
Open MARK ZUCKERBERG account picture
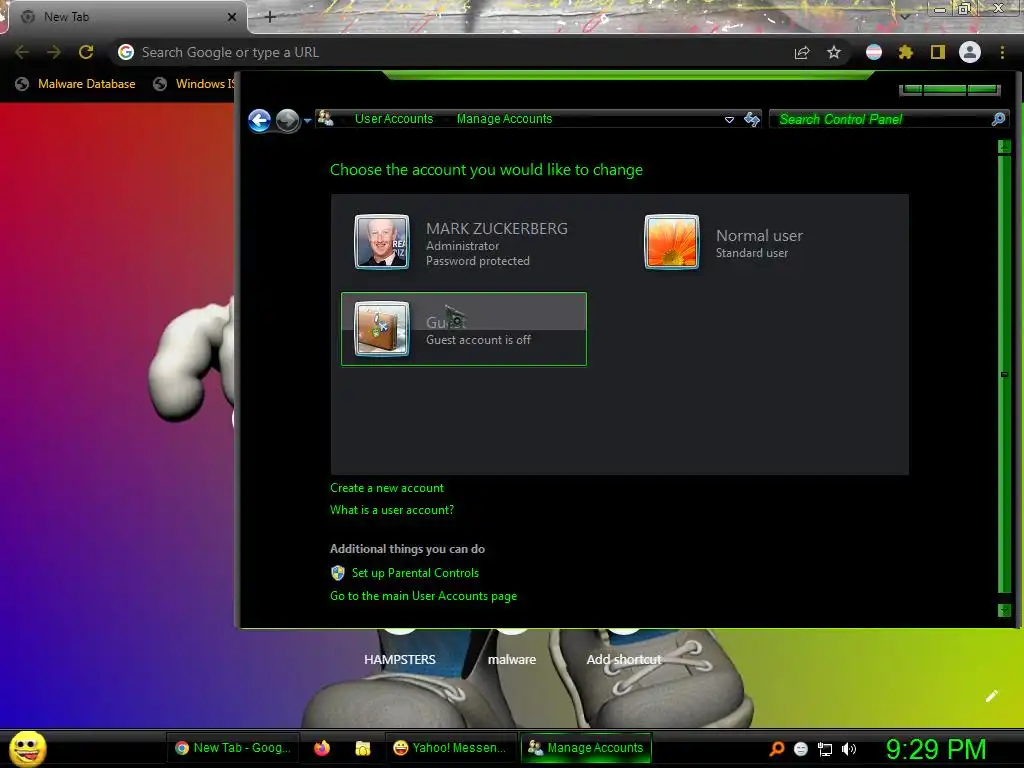(381, 242)
